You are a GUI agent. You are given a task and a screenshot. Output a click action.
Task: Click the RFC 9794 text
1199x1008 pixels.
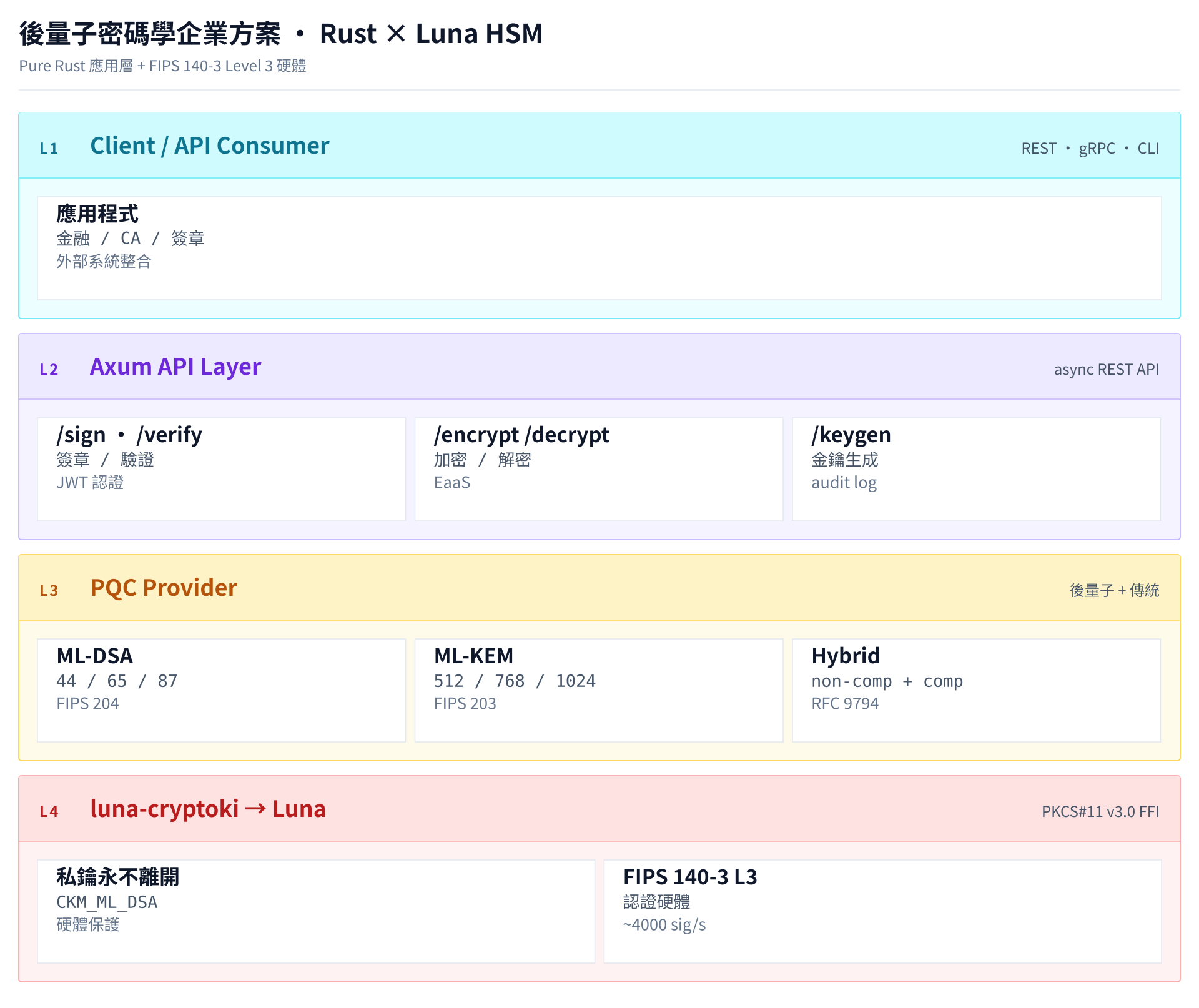845,704
